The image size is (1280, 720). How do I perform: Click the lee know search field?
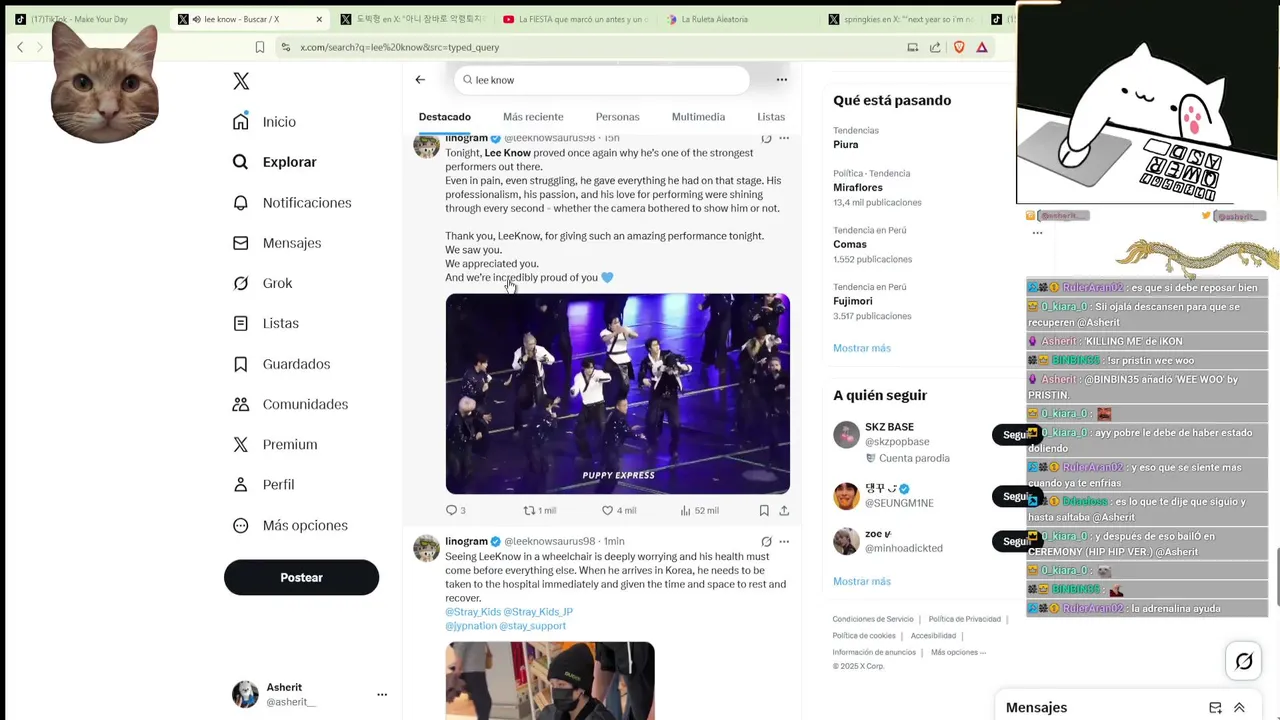pyautogui.click(x=602, y=80)
